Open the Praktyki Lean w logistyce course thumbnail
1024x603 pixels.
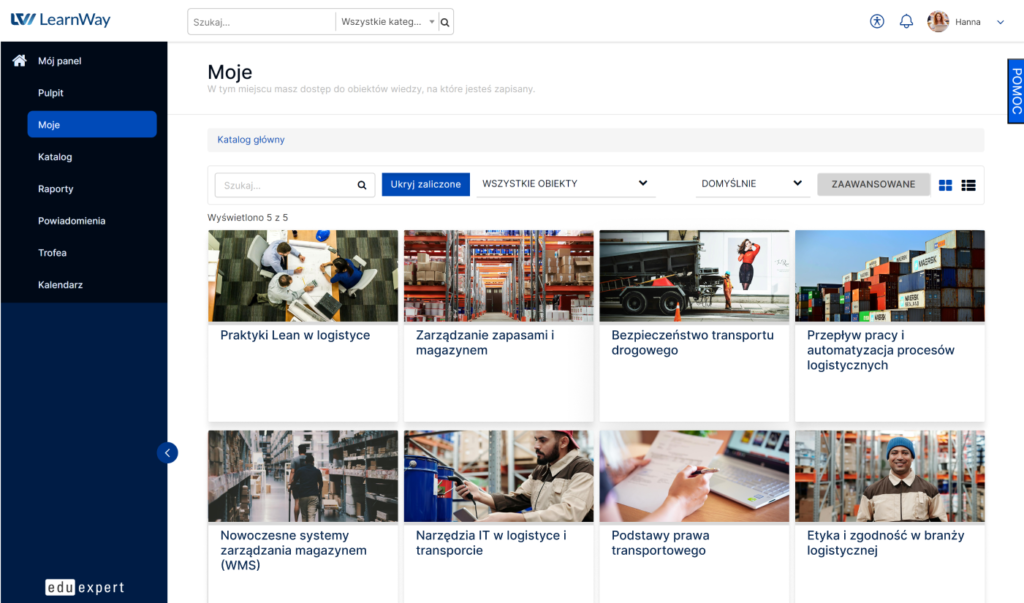303,276
